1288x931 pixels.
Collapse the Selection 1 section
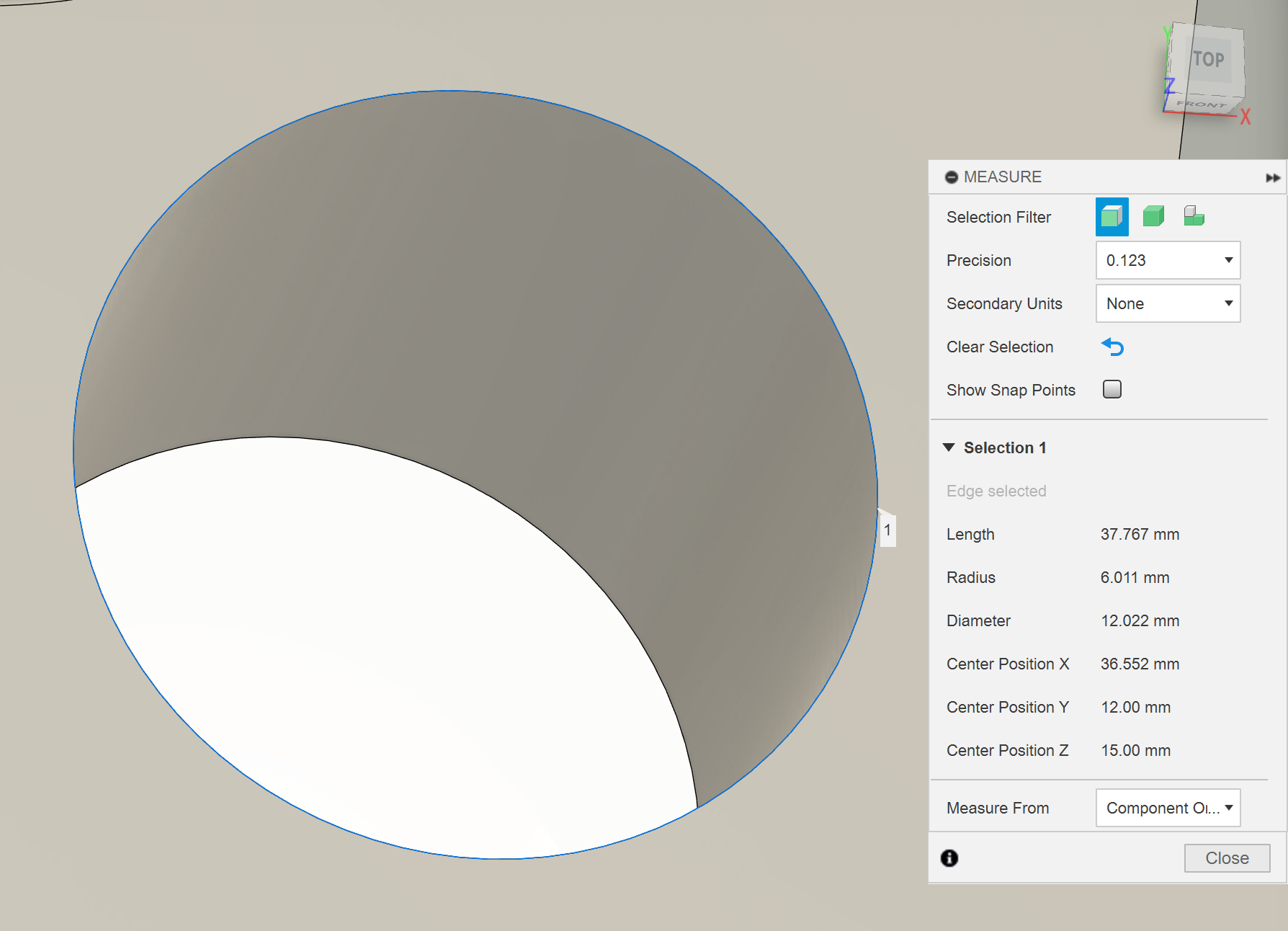[949, 448]
